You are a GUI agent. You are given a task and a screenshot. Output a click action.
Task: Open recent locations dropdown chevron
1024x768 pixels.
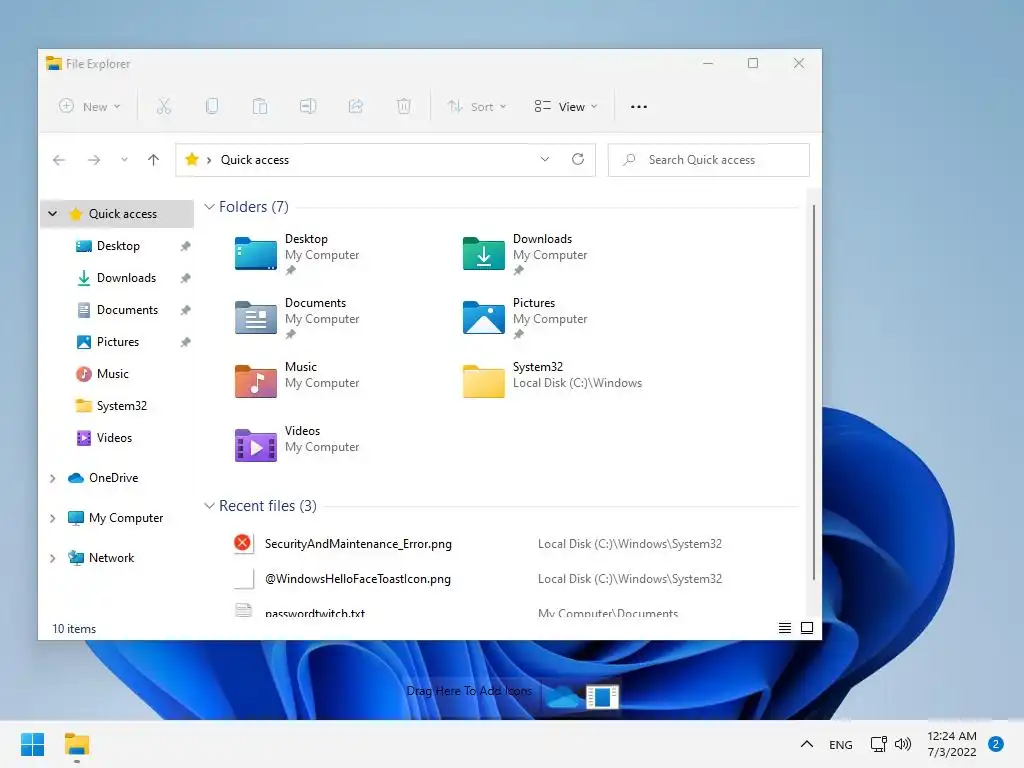[x=124, y=160]
